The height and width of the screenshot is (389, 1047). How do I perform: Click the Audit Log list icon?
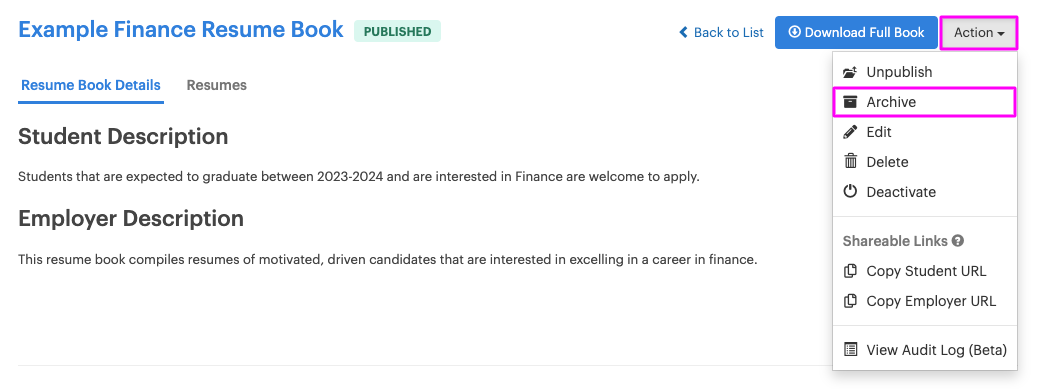(x=850, y=349)
